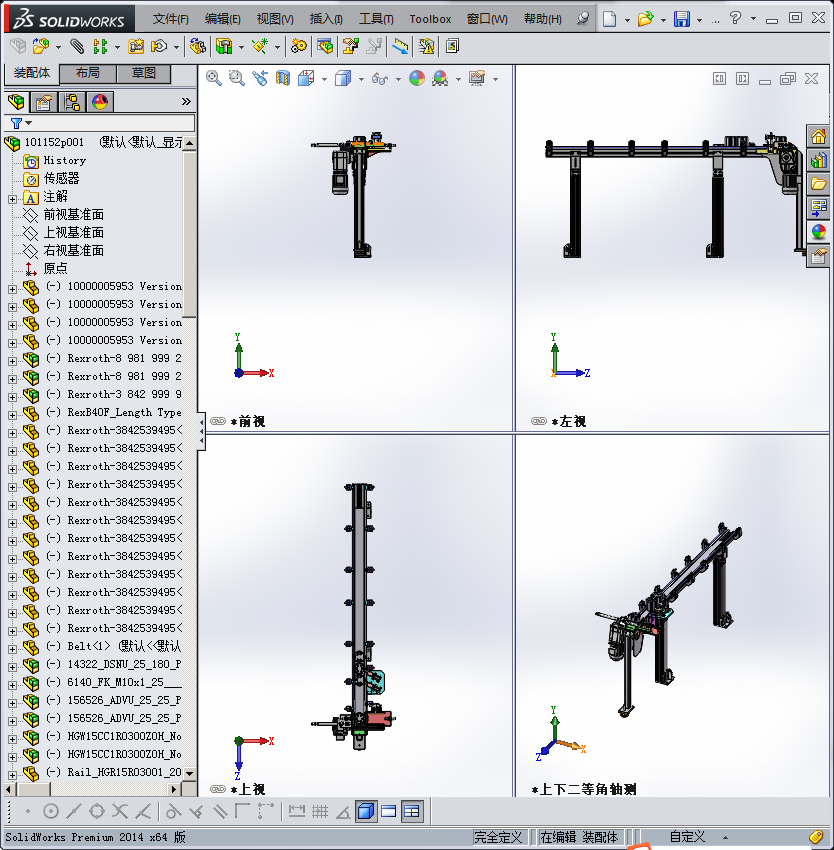Toggle the single view viewport layout
Screen dimensions: 834x850
pyautogui.click(x=366, y=812)
